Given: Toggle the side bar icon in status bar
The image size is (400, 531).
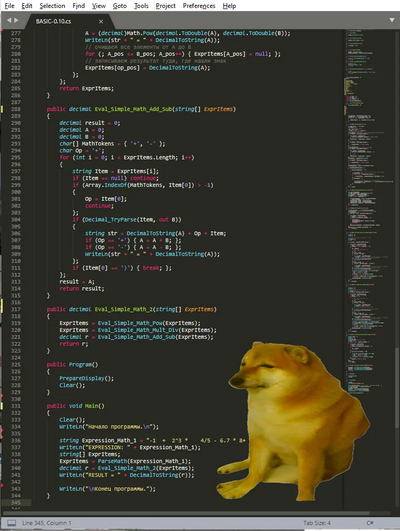Looking at the screenshot, I should tap(12, 523).
